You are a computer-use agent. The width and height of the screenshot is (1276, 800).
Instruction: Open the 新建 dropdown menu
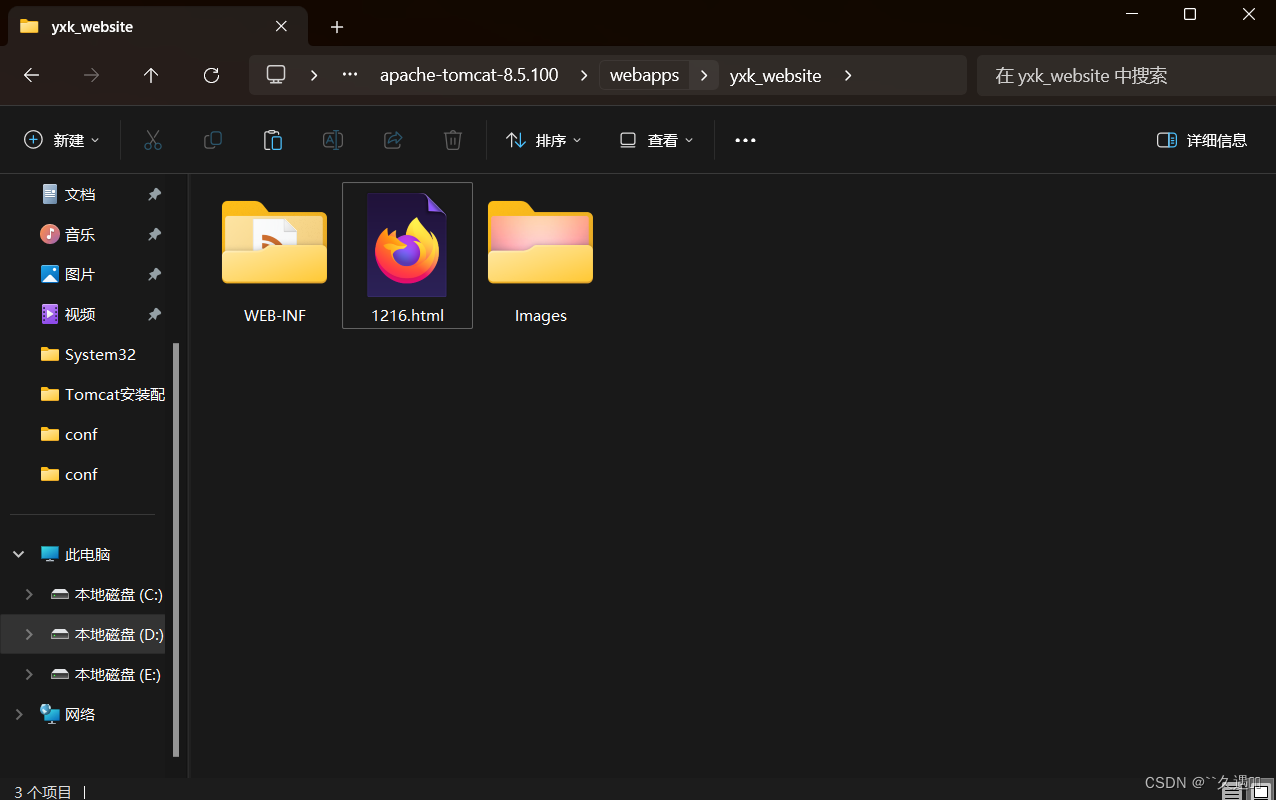click(x=62, y=141)
